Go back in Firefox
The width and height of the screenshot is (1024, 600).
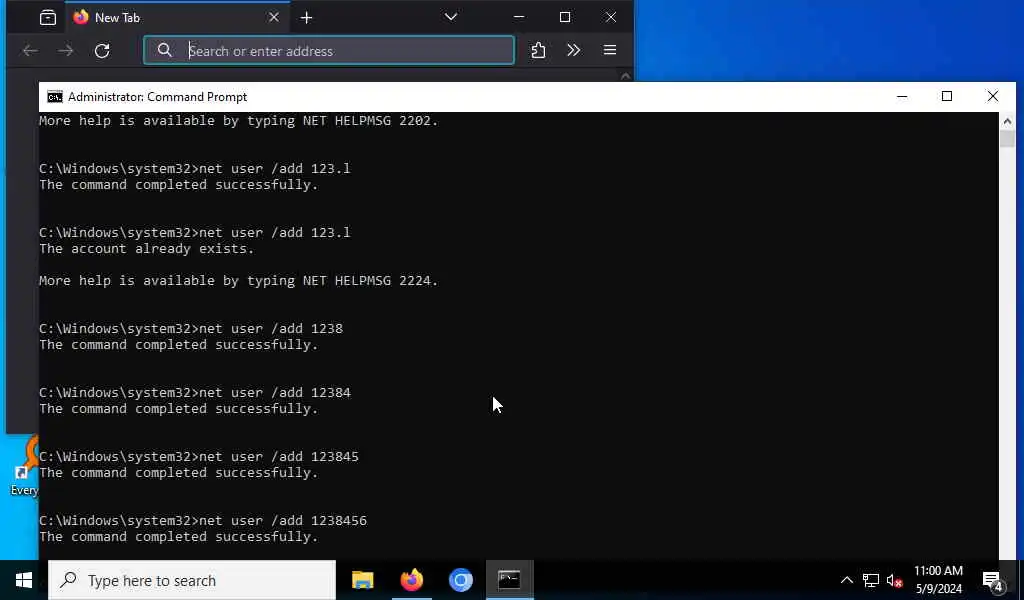[30, 51]
